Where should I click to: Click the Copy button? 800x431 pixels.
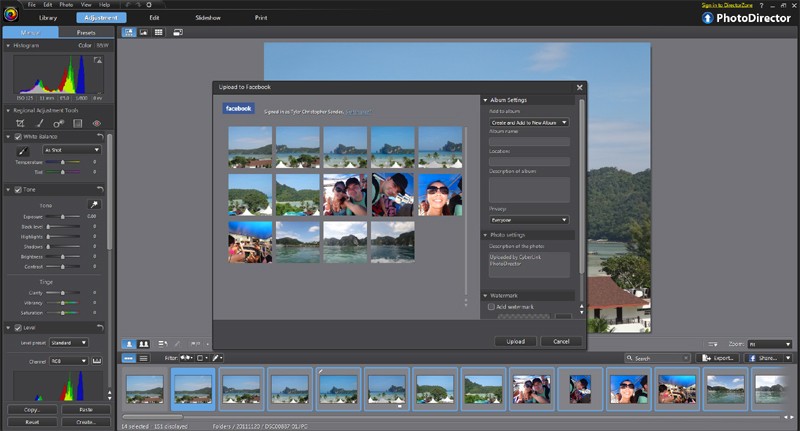tap(32, 410)
